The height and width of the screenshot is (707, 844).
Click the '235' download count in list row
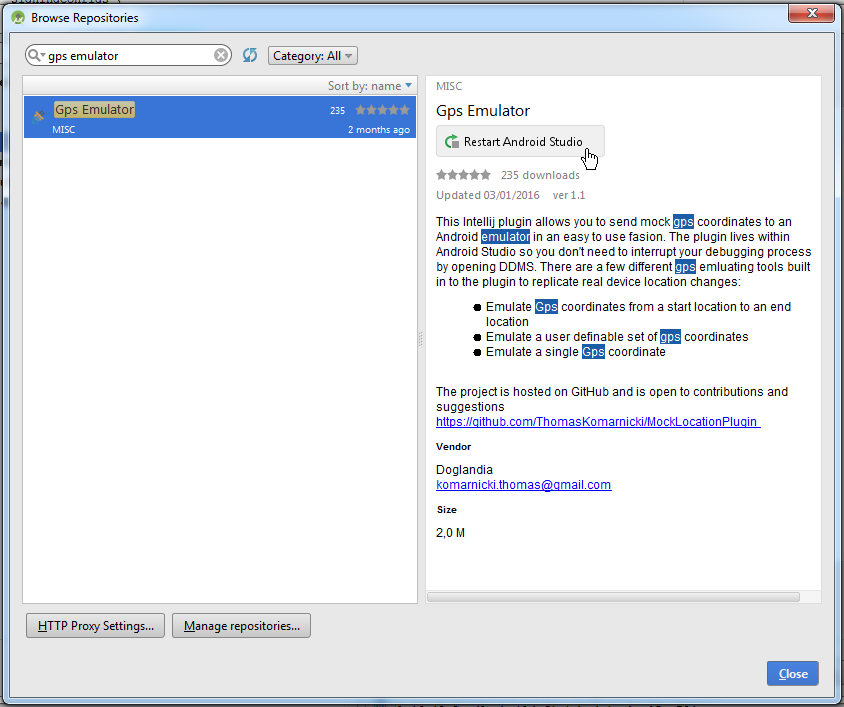click(x=337, y=110)
